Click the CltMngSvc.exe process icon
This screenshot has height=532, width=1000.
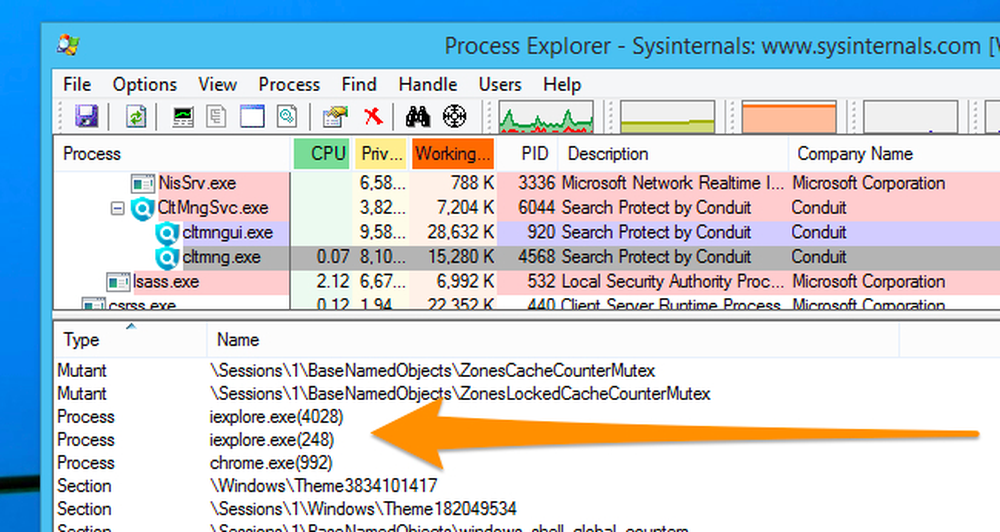[x=143, y=208]
